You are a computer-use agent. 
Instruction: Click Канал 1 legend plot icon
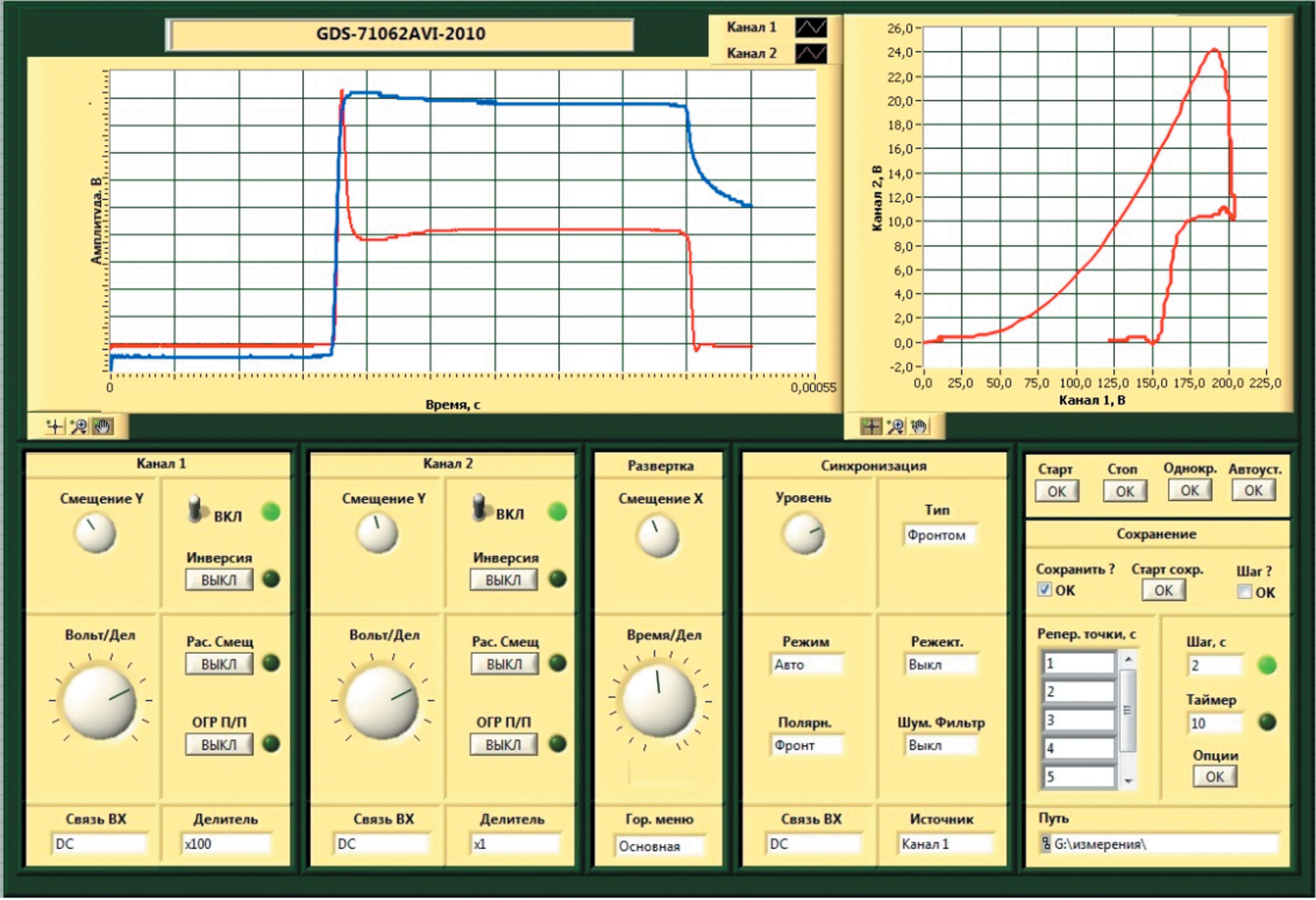[x=810, y=28]
